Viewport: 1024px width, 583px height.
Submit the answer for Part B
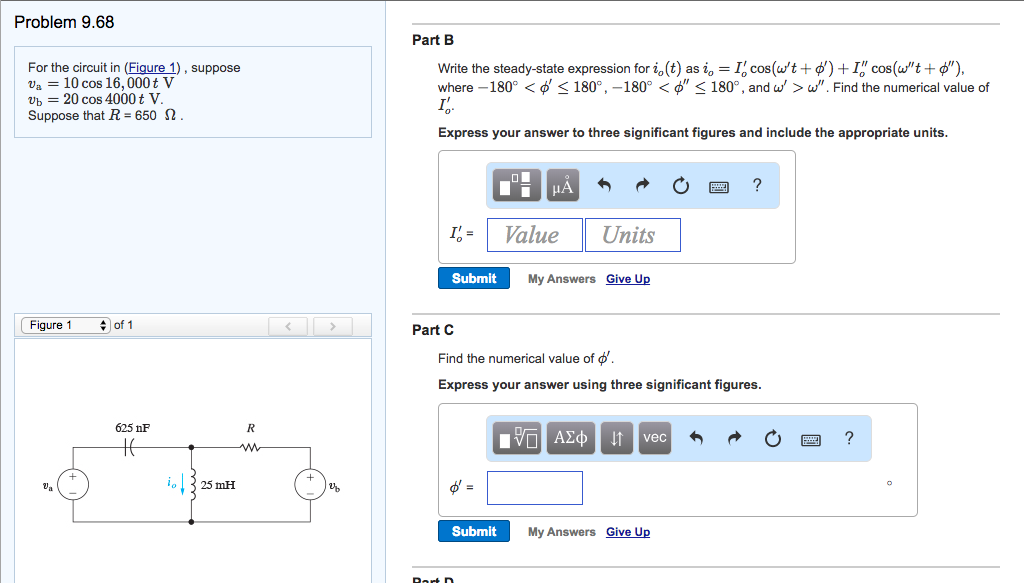pos(473,278)
